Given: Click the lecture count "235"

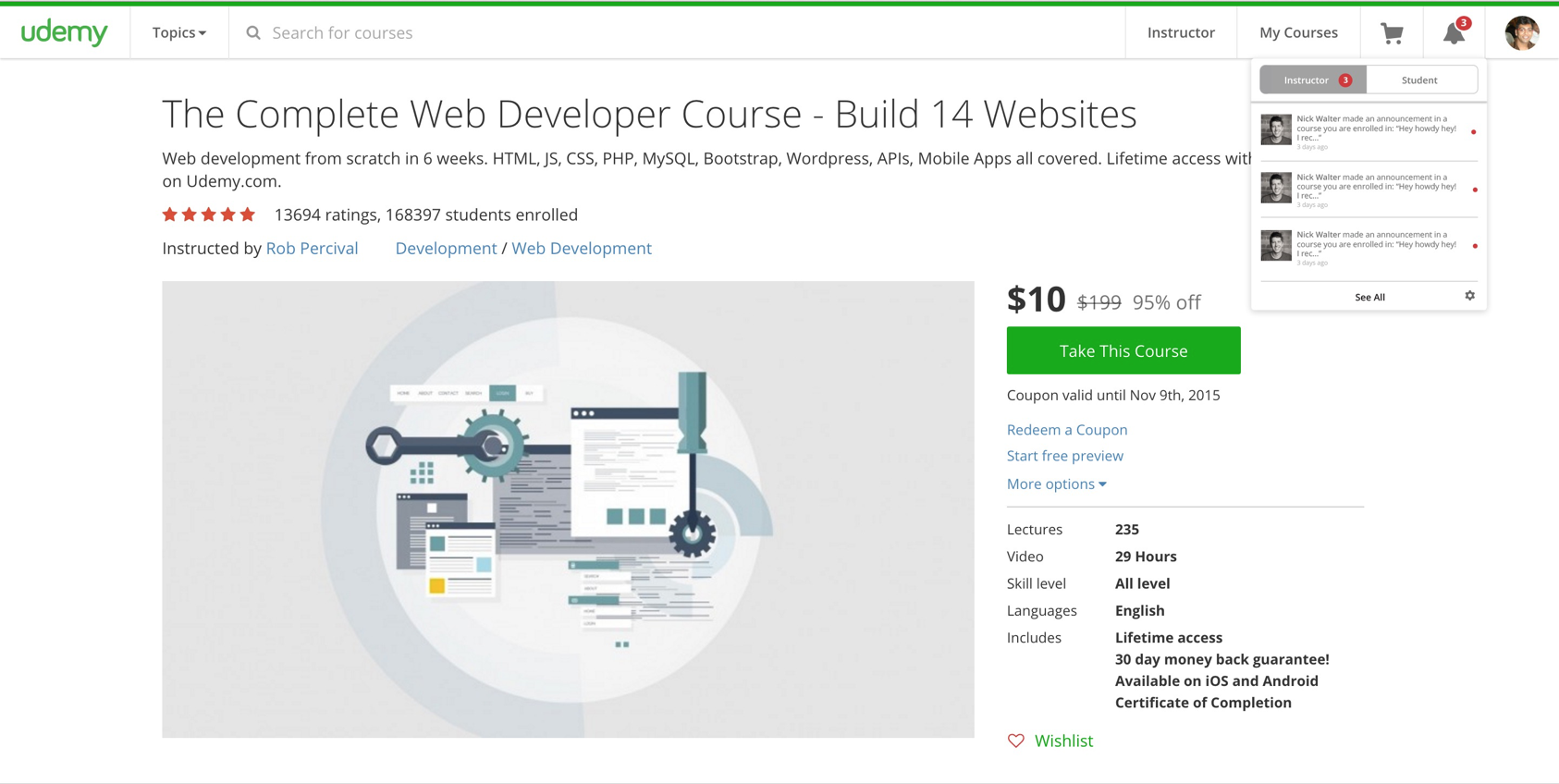Looking at the screenshot, I should coord(1127,530).
